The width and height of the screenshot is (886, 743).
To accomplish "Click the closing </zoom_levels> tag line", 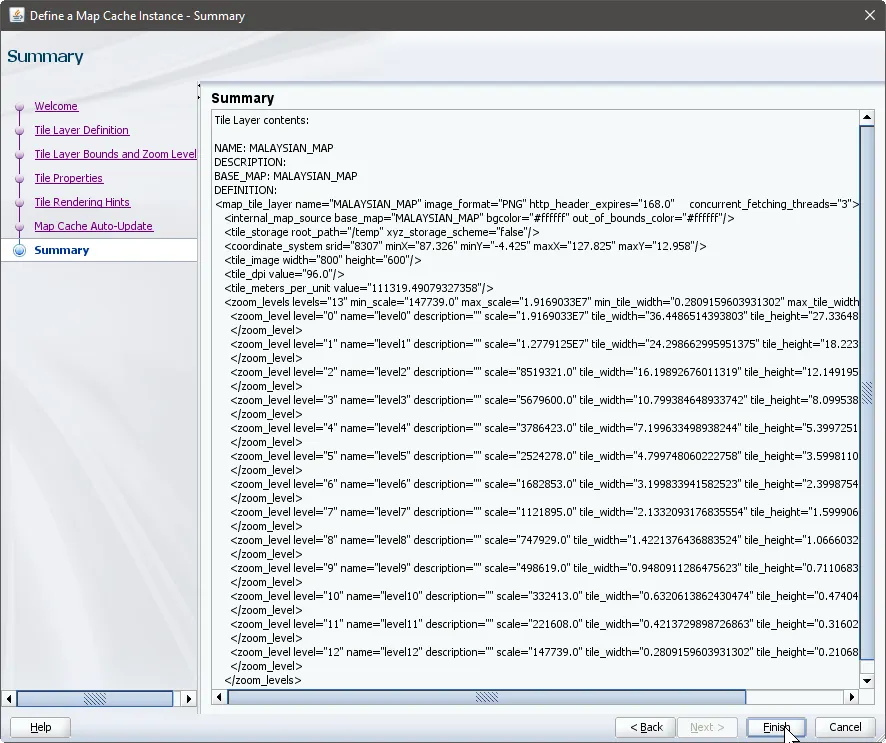I will point(263,680).
